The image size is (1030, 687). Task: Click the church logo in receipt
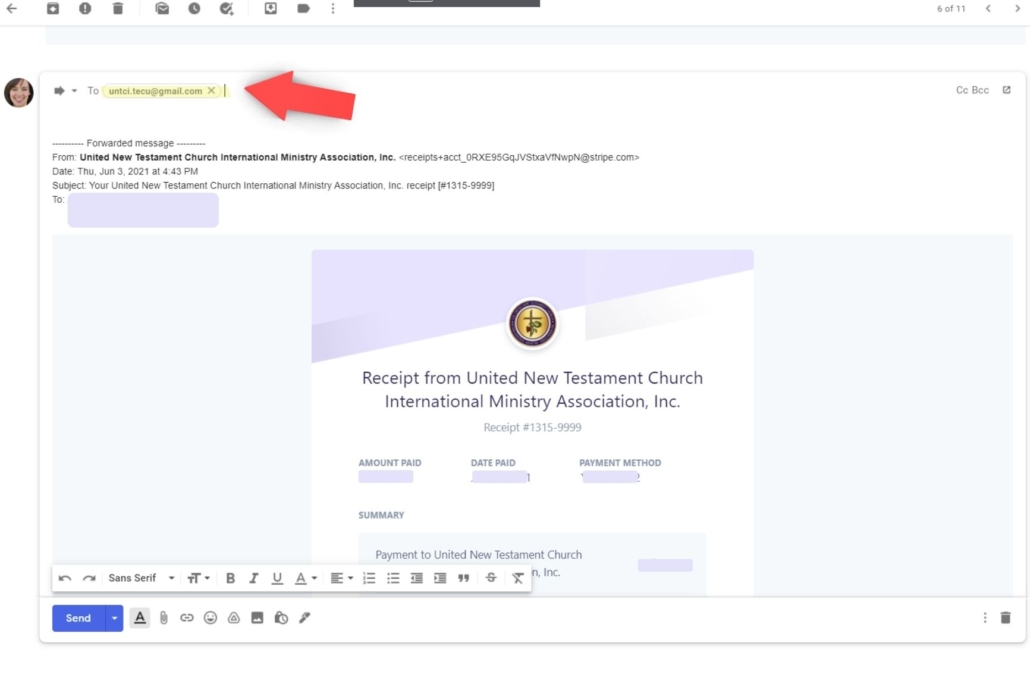[532, 324]
